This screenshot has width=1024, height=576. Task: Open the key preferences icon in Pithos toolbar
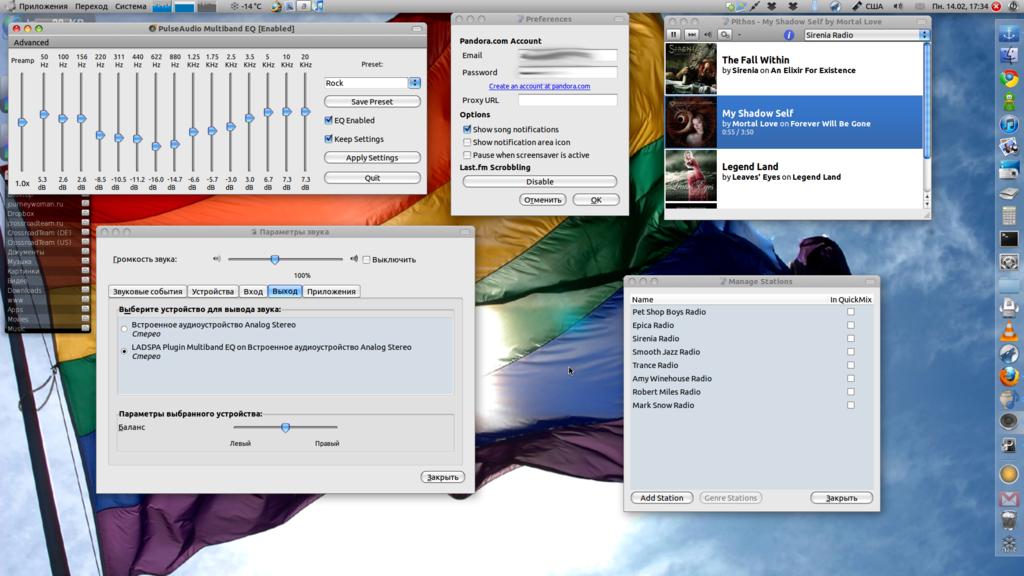(x=724, y=35)
